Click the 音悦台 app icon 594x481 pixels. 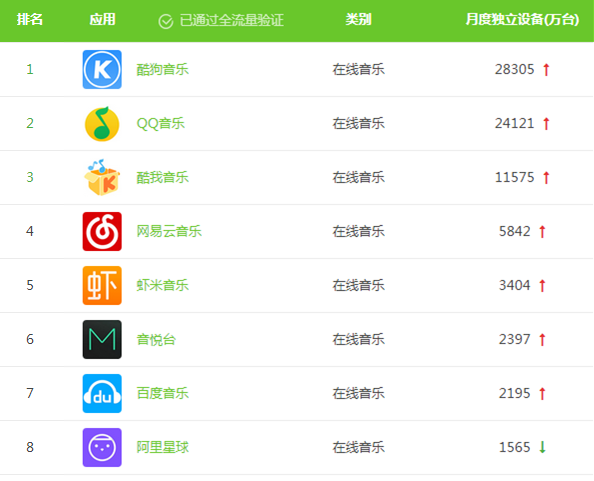(x=102, y=339)
